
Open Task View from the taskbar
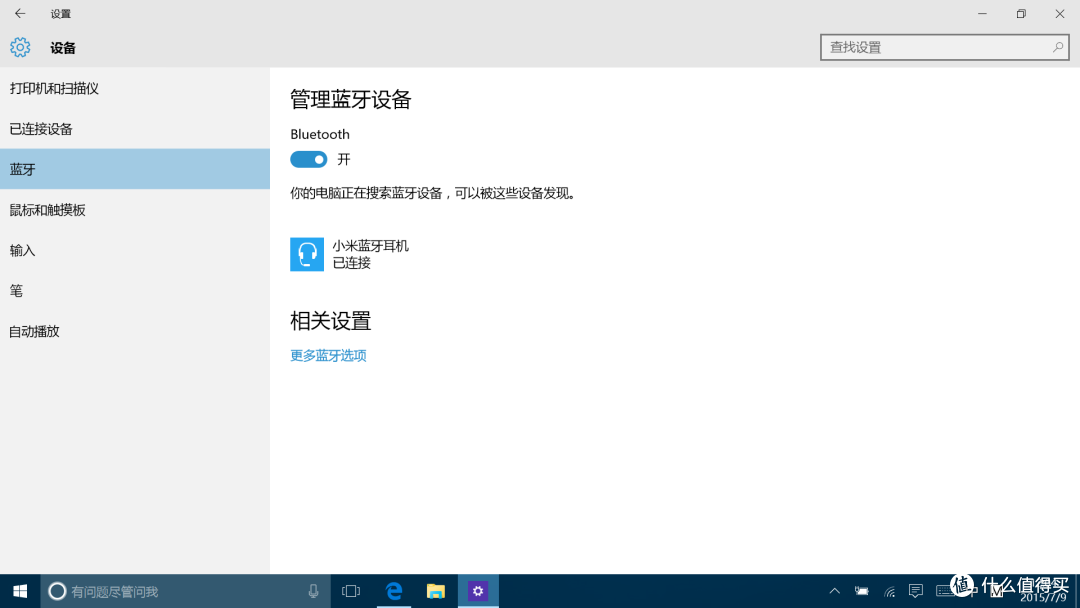(x=351, y=591)
